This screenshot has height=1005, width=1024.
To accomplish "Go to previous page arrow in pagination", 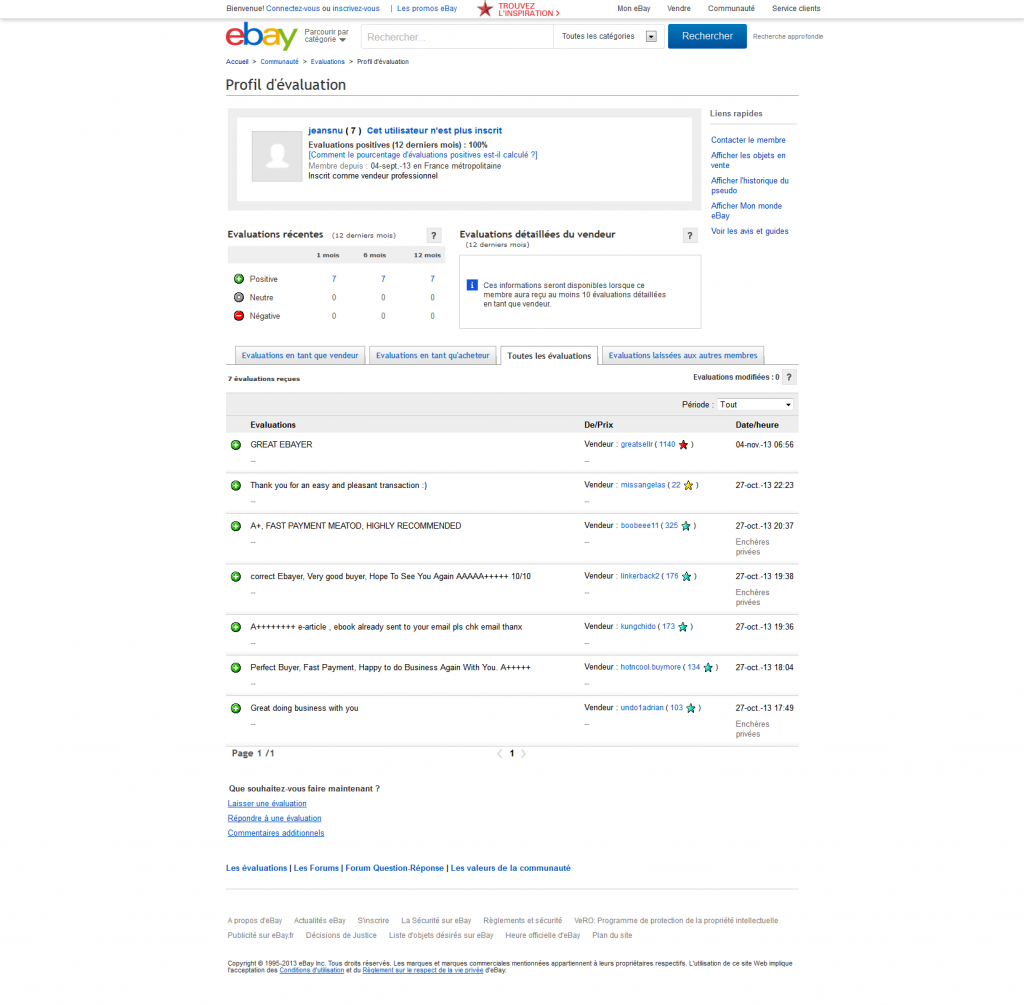I will (500, 754).
